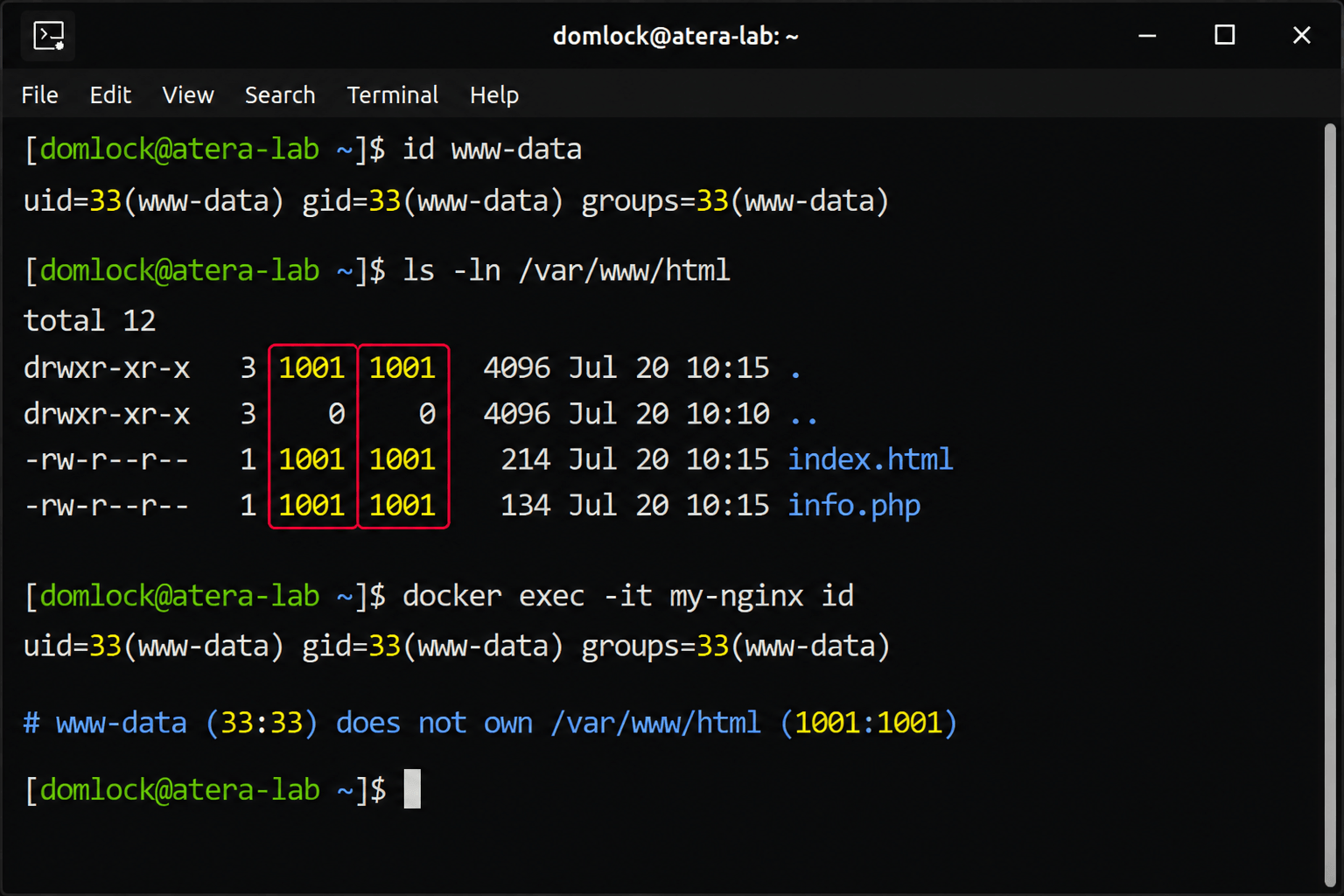Minimize the terminal window
This screenshot has width=1344, height=896.
[x=1148, y=36]
